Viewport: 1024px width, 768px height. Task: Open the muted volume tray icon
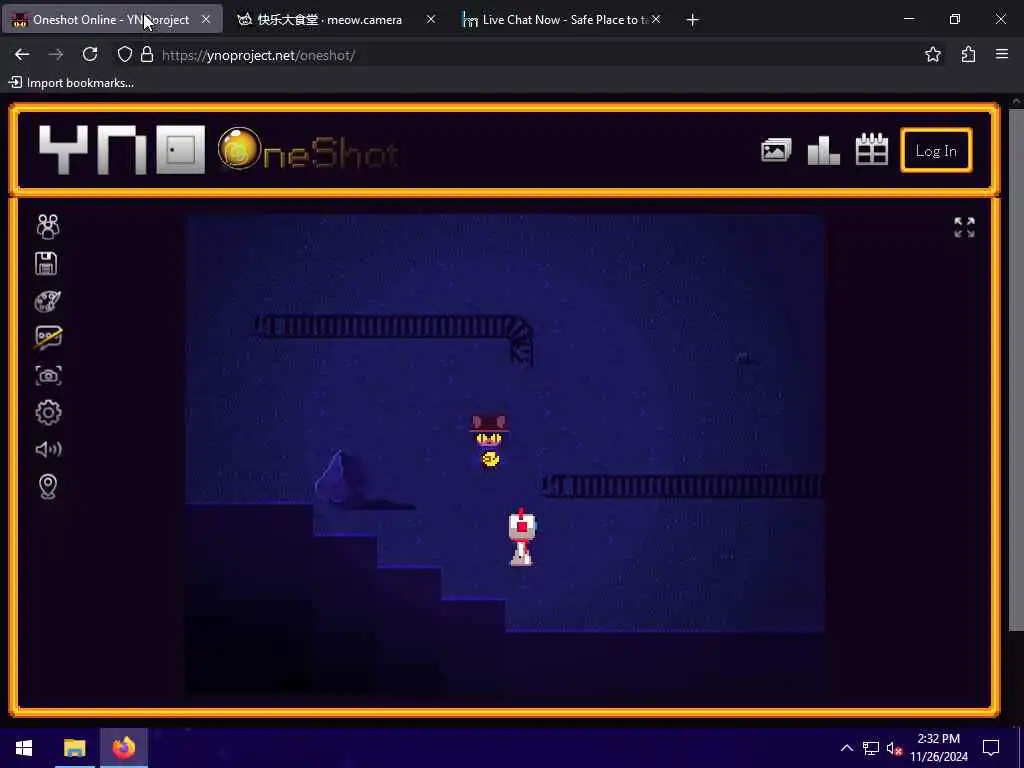894,748
